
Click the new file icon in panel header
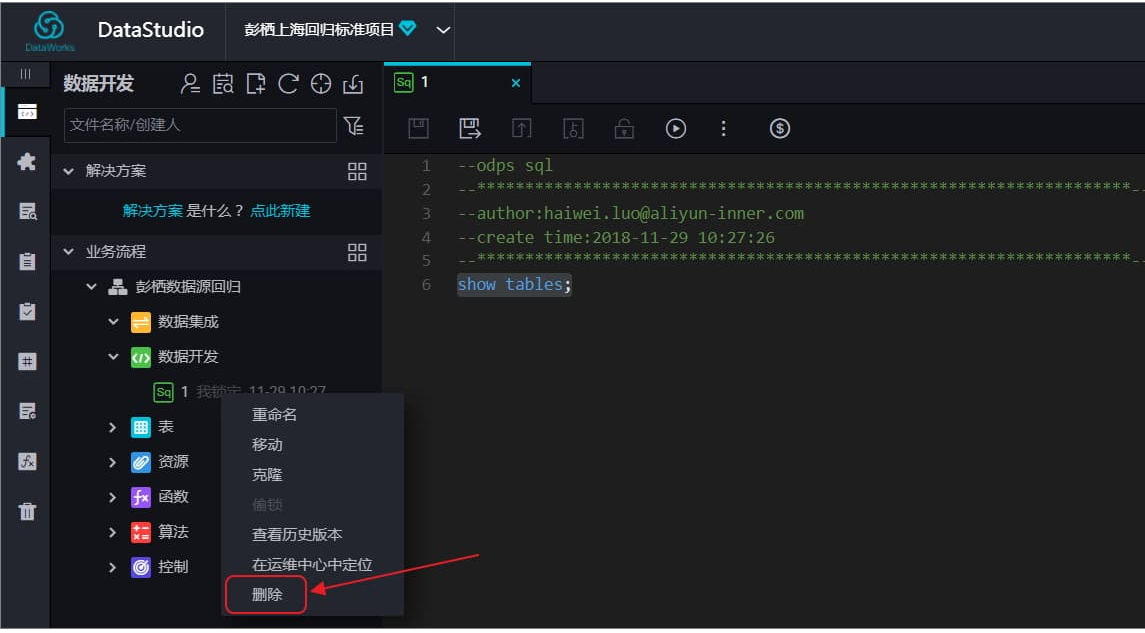[256, 84]
